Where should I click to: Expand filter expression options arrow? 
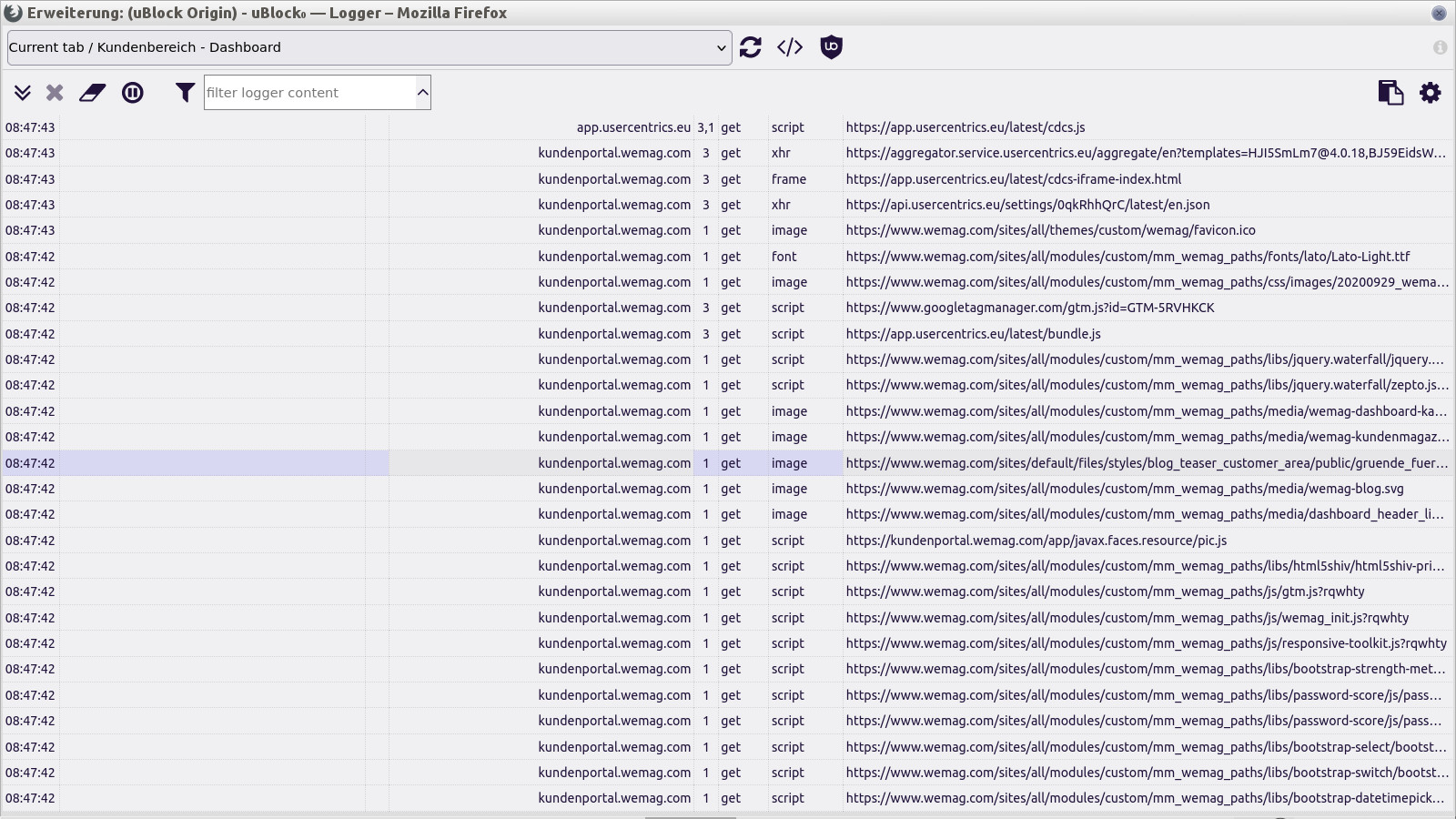423,93
